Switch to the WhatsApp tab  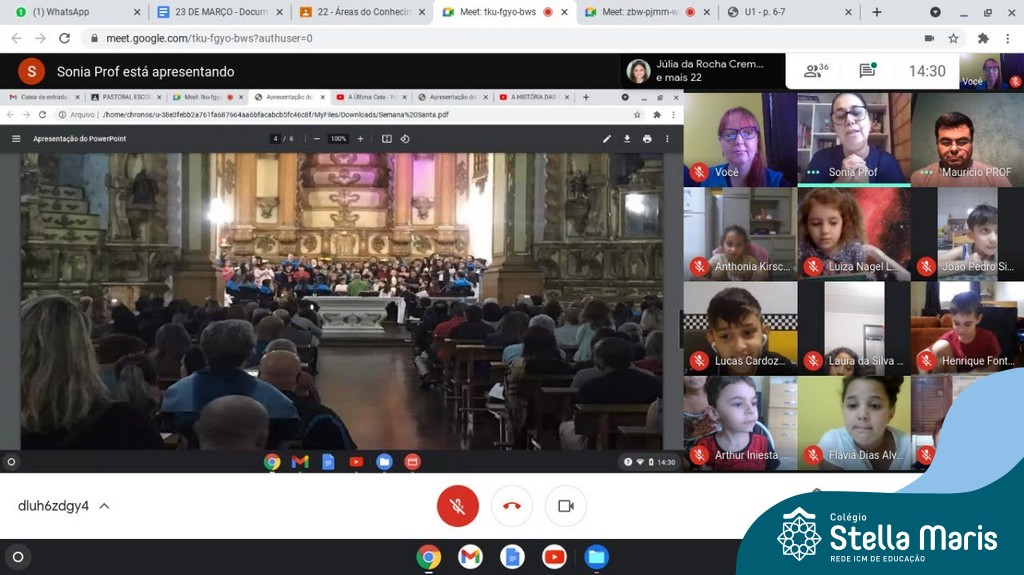tap(68, 12)
